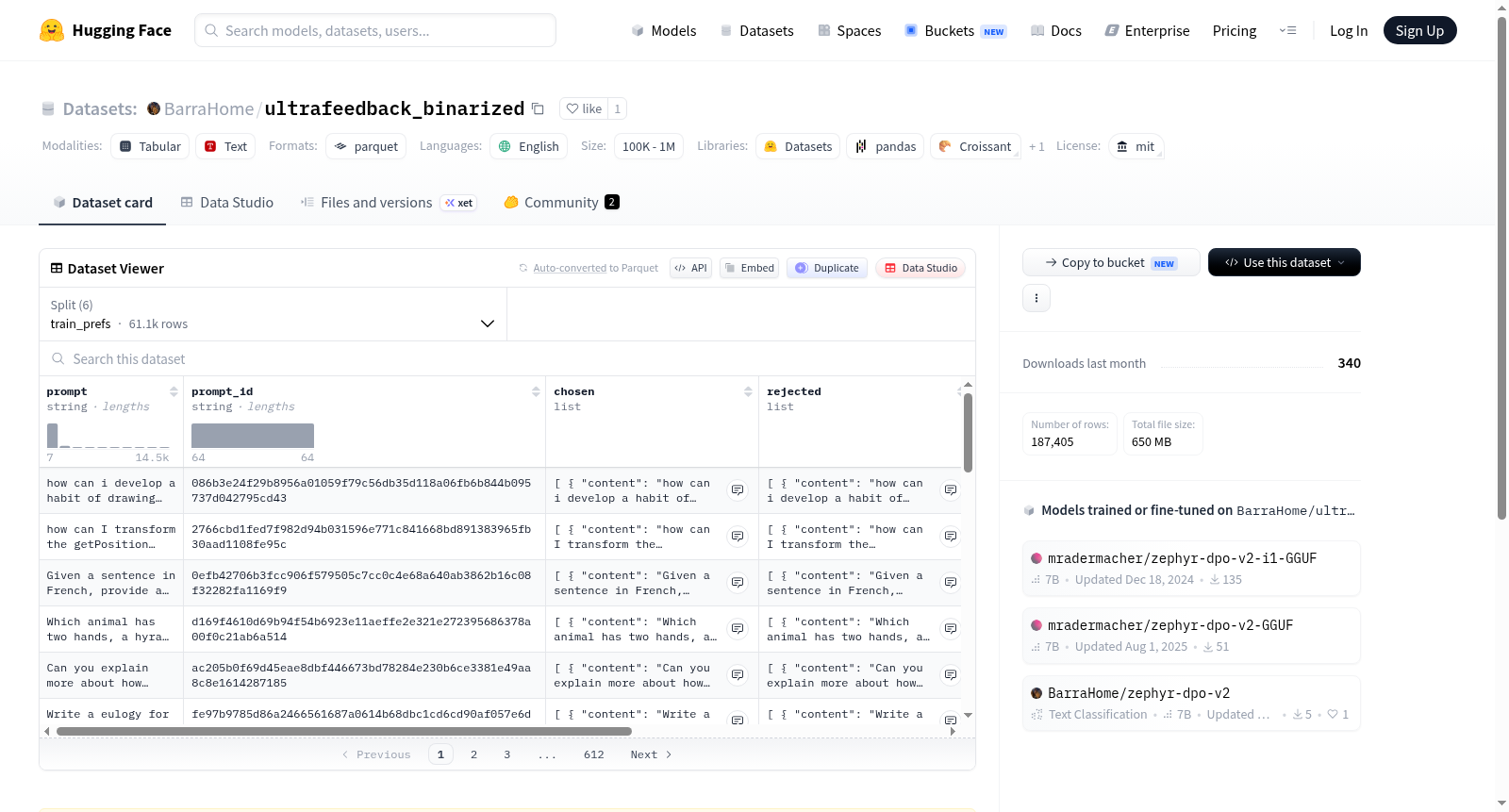Like the dataset with heart button
The width and height of the screenshot is (1509, 812).
coord(584,108)
